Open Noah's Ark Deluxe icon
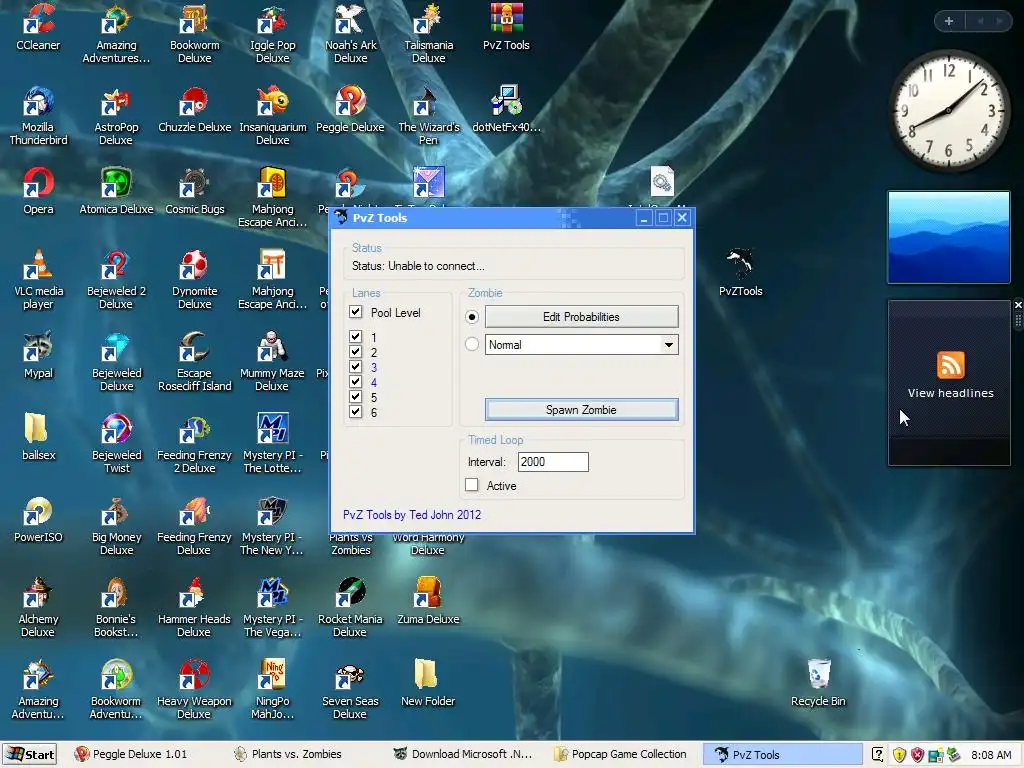The width and height of the screenshot is (1024, 768). [351, 33]
